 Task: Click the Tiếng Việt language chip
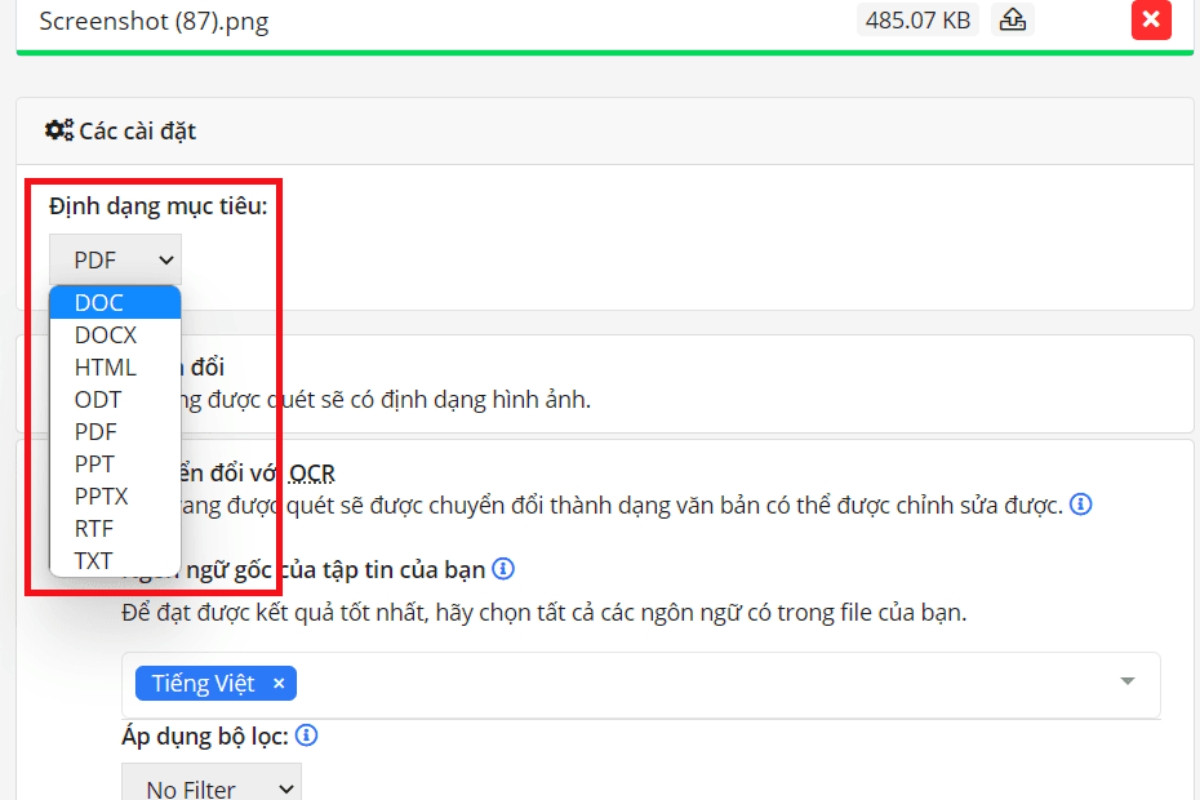(216, 684)
